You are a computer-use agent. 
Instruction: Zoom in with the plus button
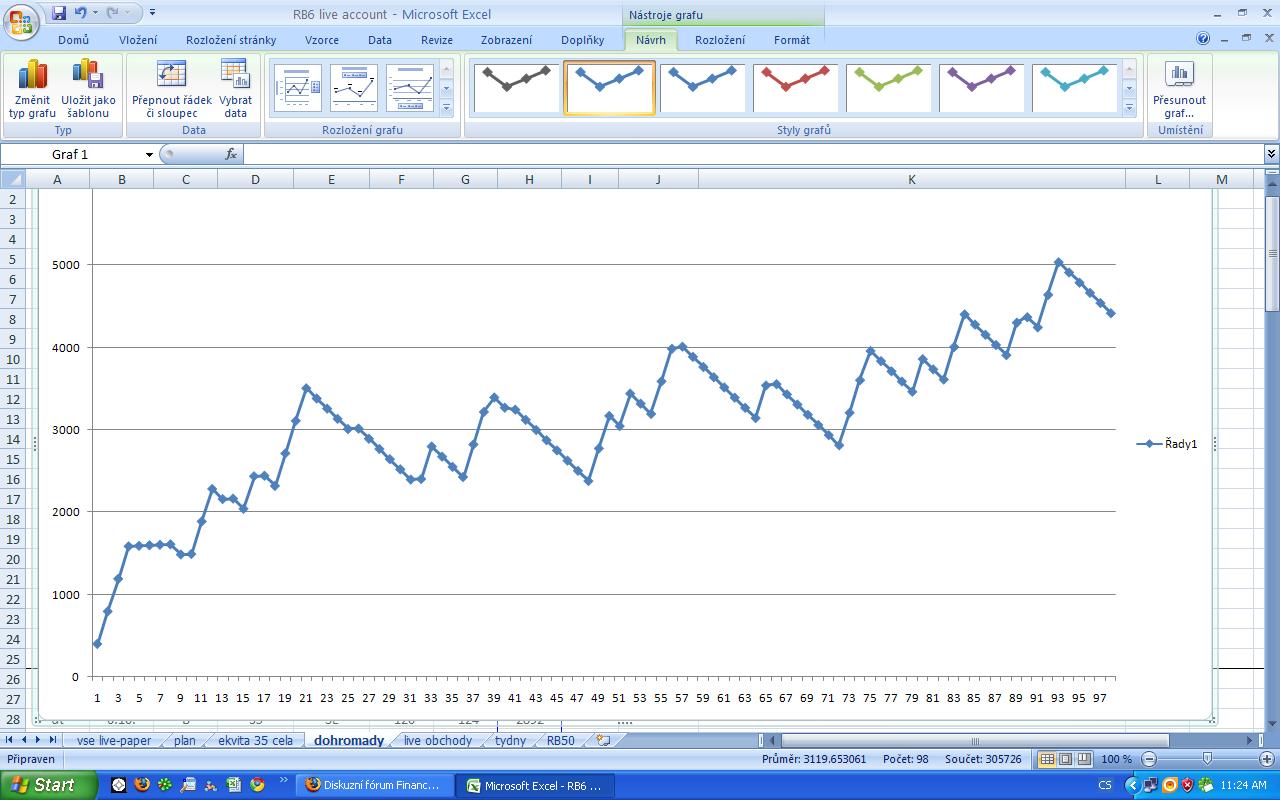[x=1265, y=759]
